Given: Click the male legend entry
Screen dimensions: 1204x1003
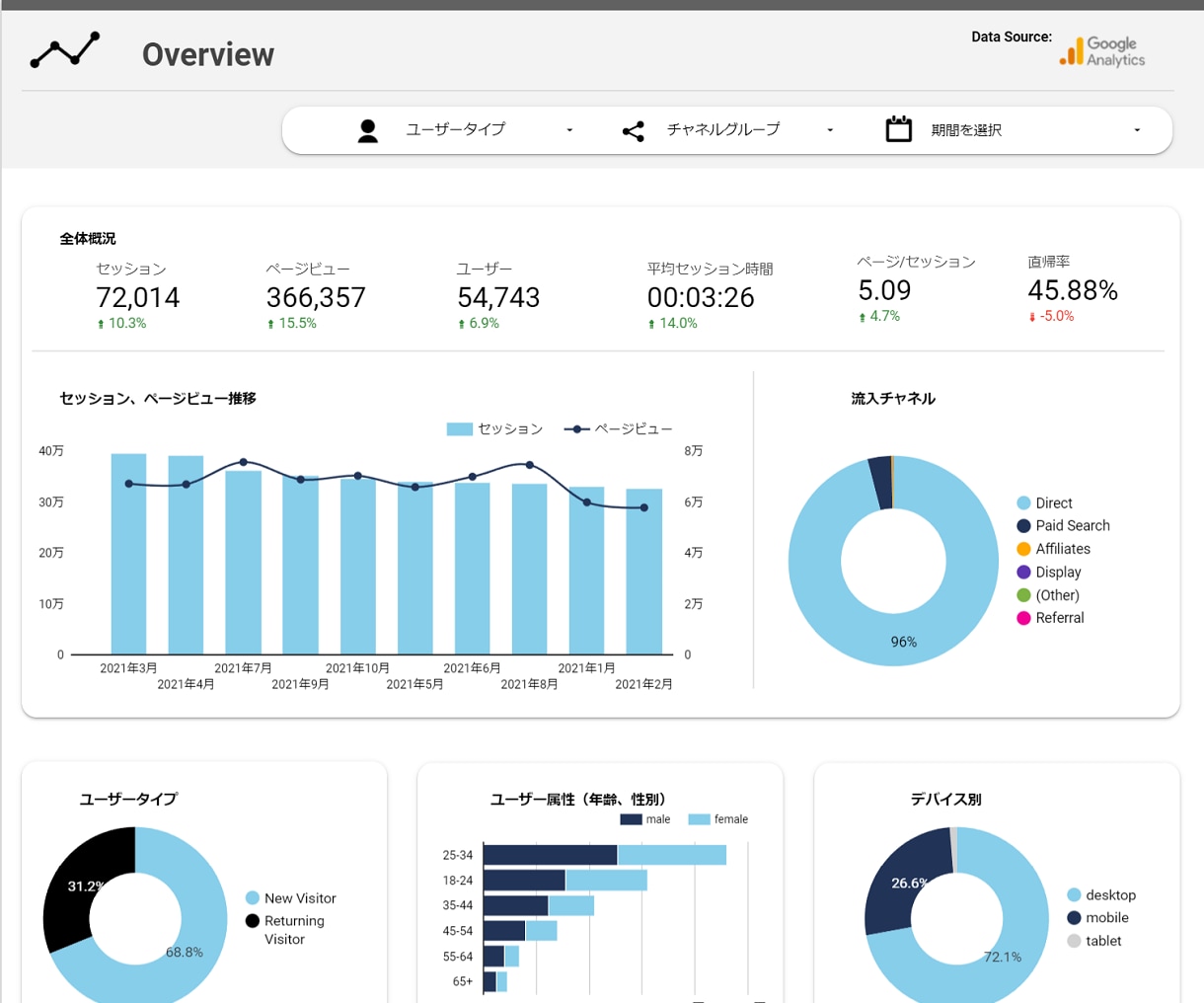Looking at the screenshot, I should [645, 819].
